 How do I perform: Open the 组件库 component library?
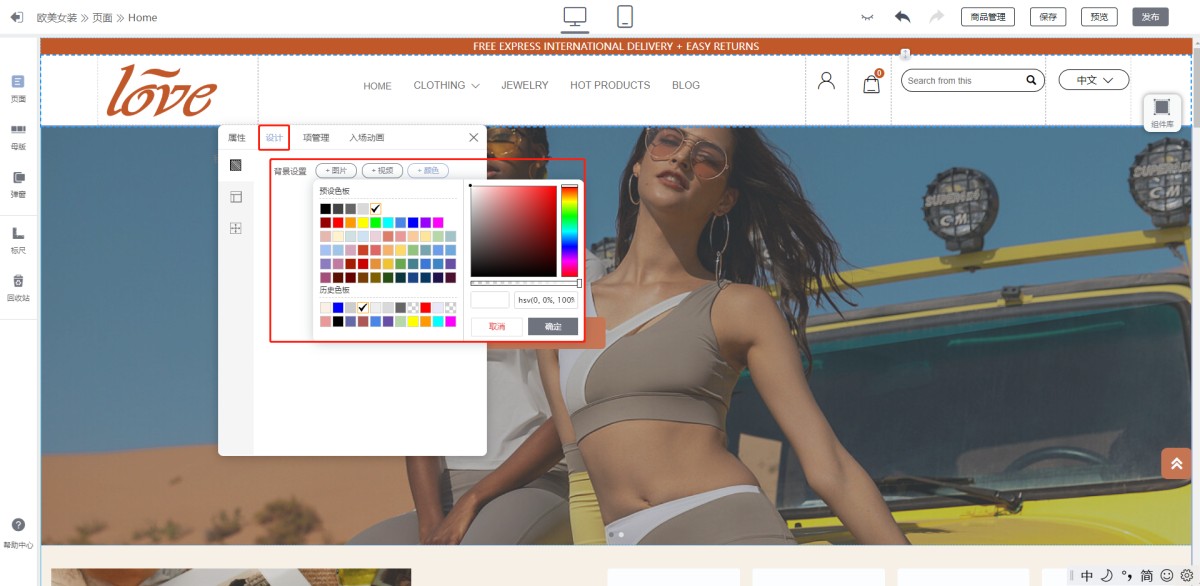[x=1161, y=112]
